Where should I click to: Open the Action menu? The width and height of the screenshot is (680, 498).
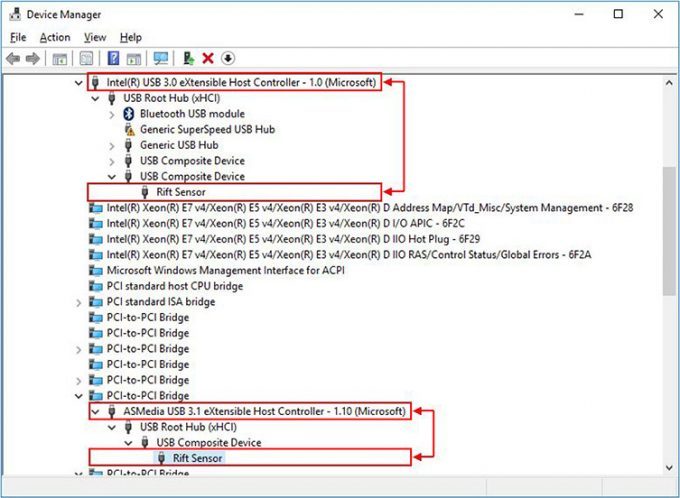click(x=55, y=38)
